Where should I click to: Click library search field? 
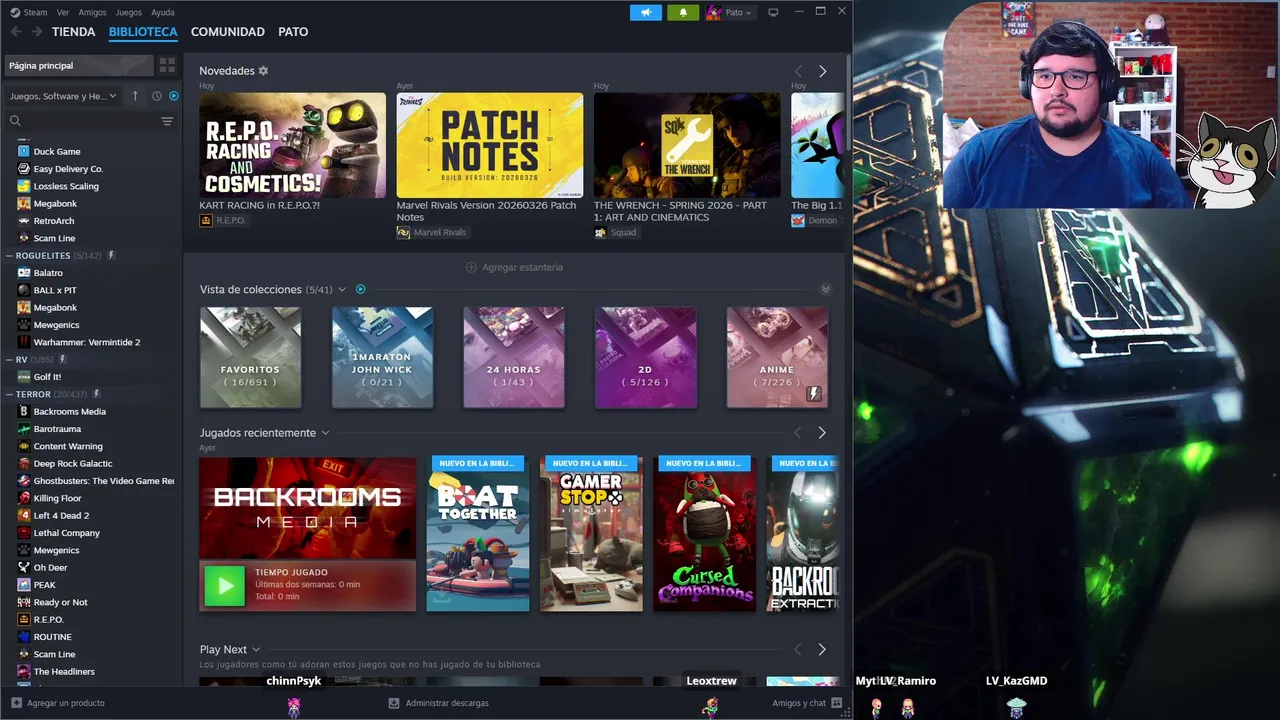(85, 121)
